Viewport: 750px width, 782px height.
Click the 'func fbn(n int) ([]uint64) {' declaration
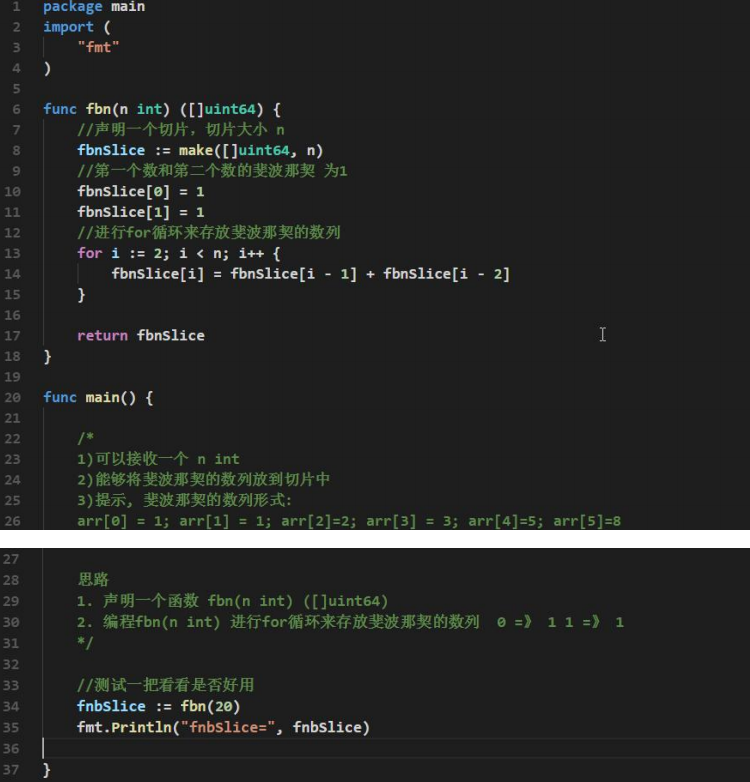point(162,109)
